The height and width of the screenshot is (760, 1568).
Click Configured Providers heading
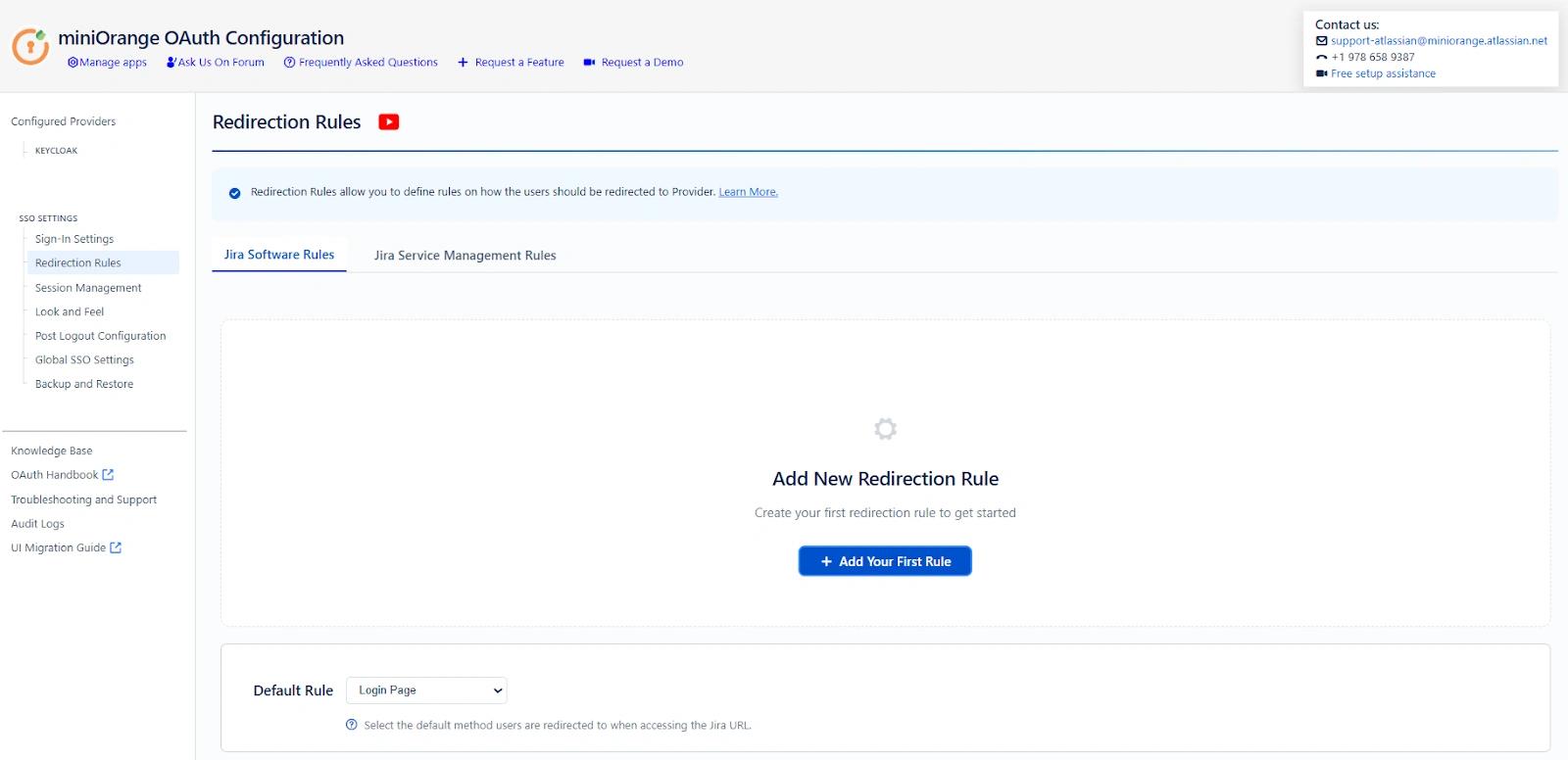click(x=64, y=121)
